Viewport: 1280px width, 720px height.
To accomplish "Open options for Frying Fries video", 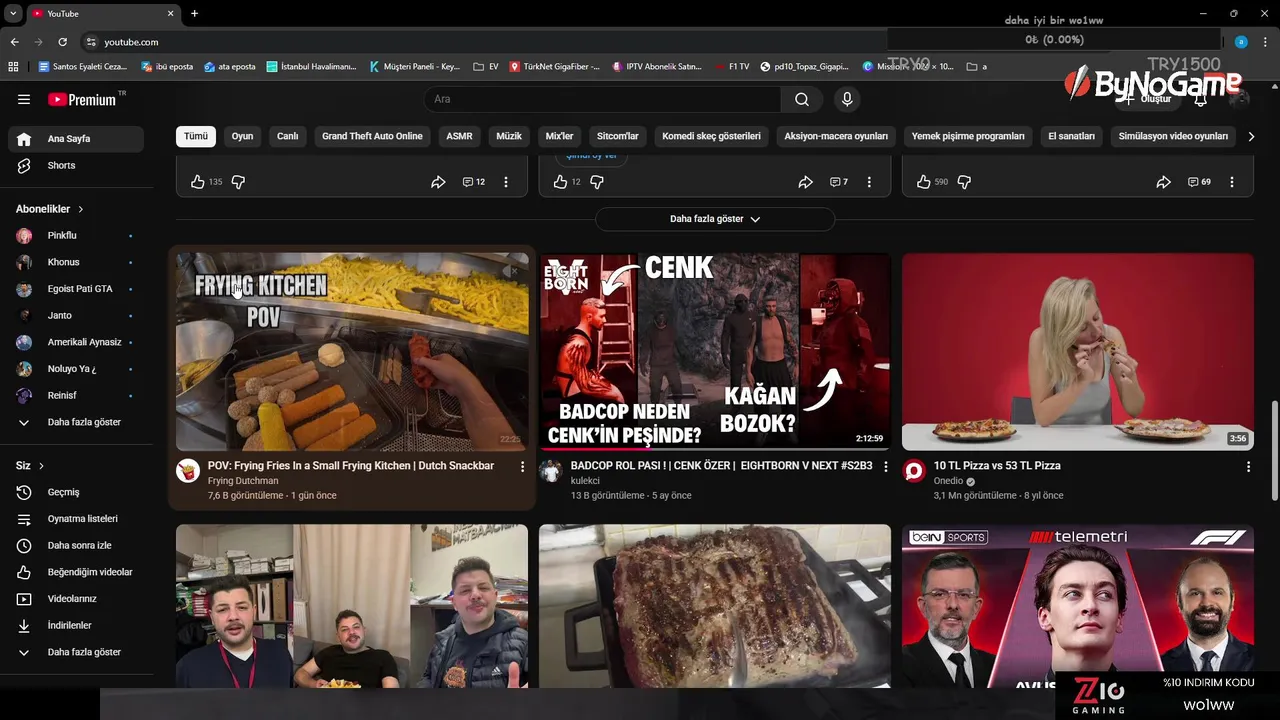I will (x=522, y=466).
